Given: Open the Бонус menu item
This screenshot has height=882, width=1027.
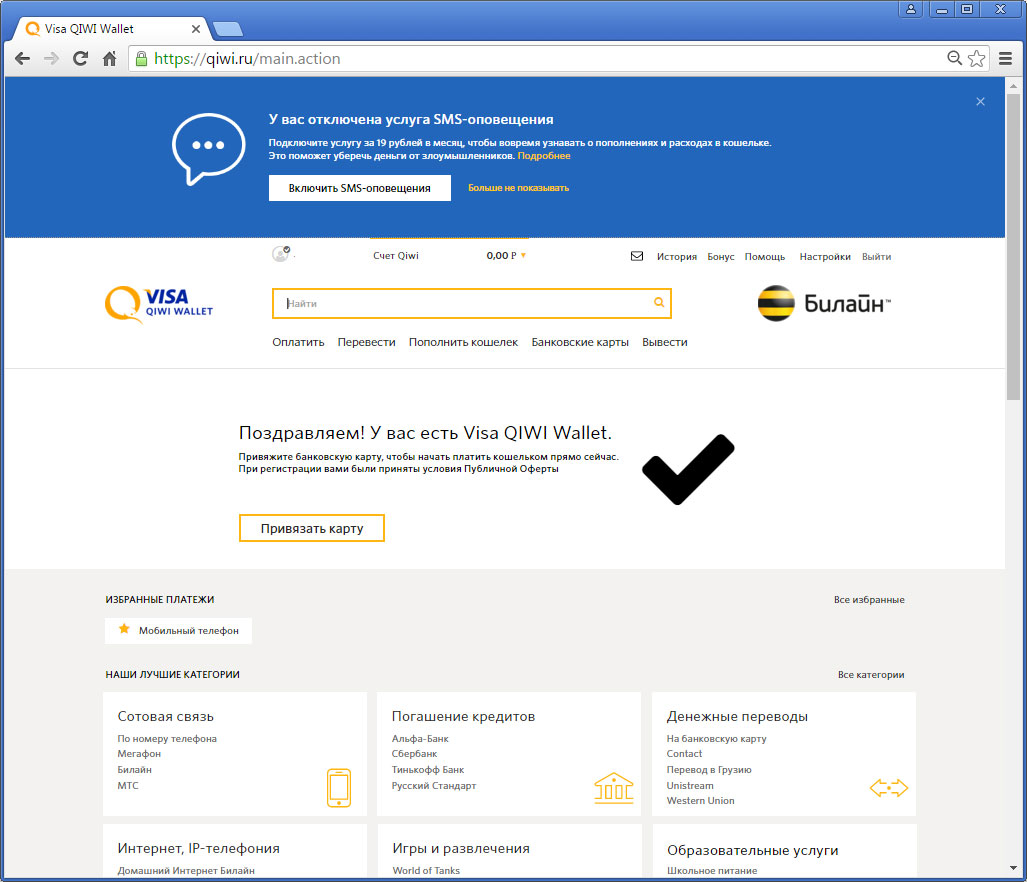Looking at the screenshot, I should point(720,257).
